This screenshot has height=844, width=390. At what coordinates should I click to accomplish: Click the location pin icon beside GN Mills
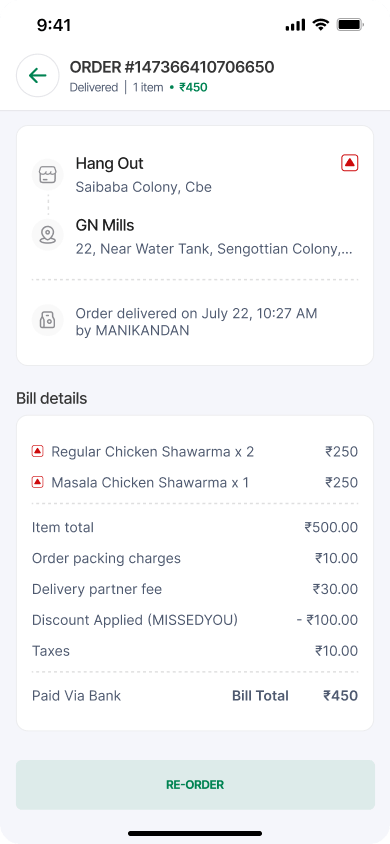click(48, 235)
